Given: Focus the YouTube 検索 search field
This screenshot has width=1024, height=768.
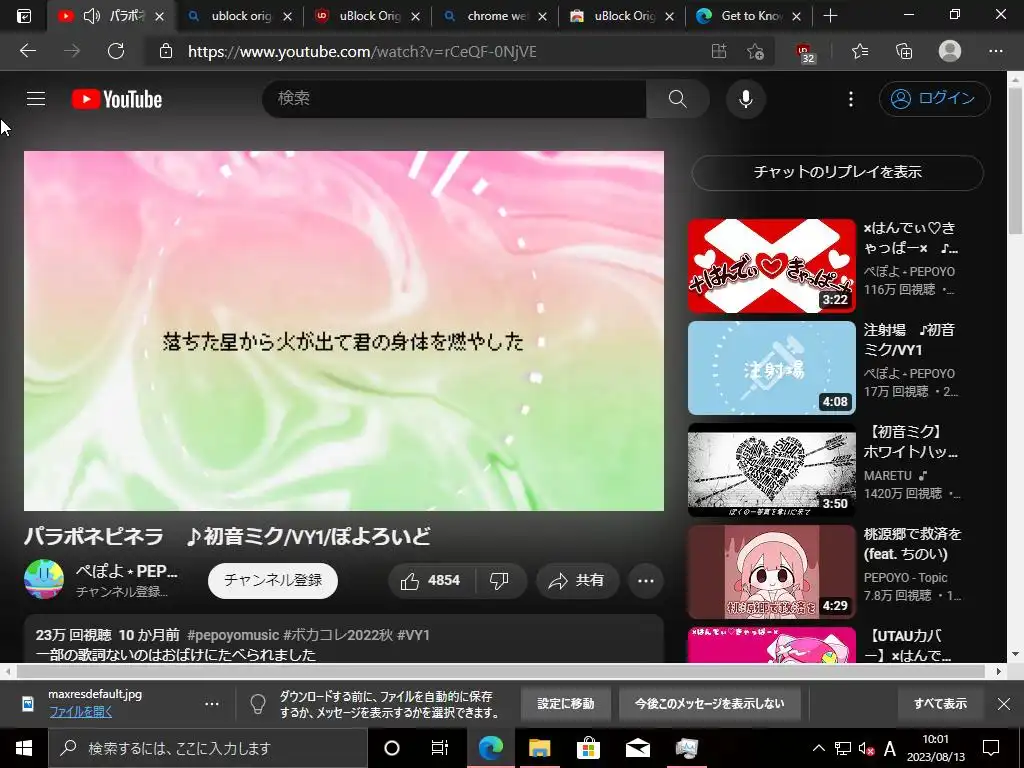Looking at the screenshot, I should (455, 99).
